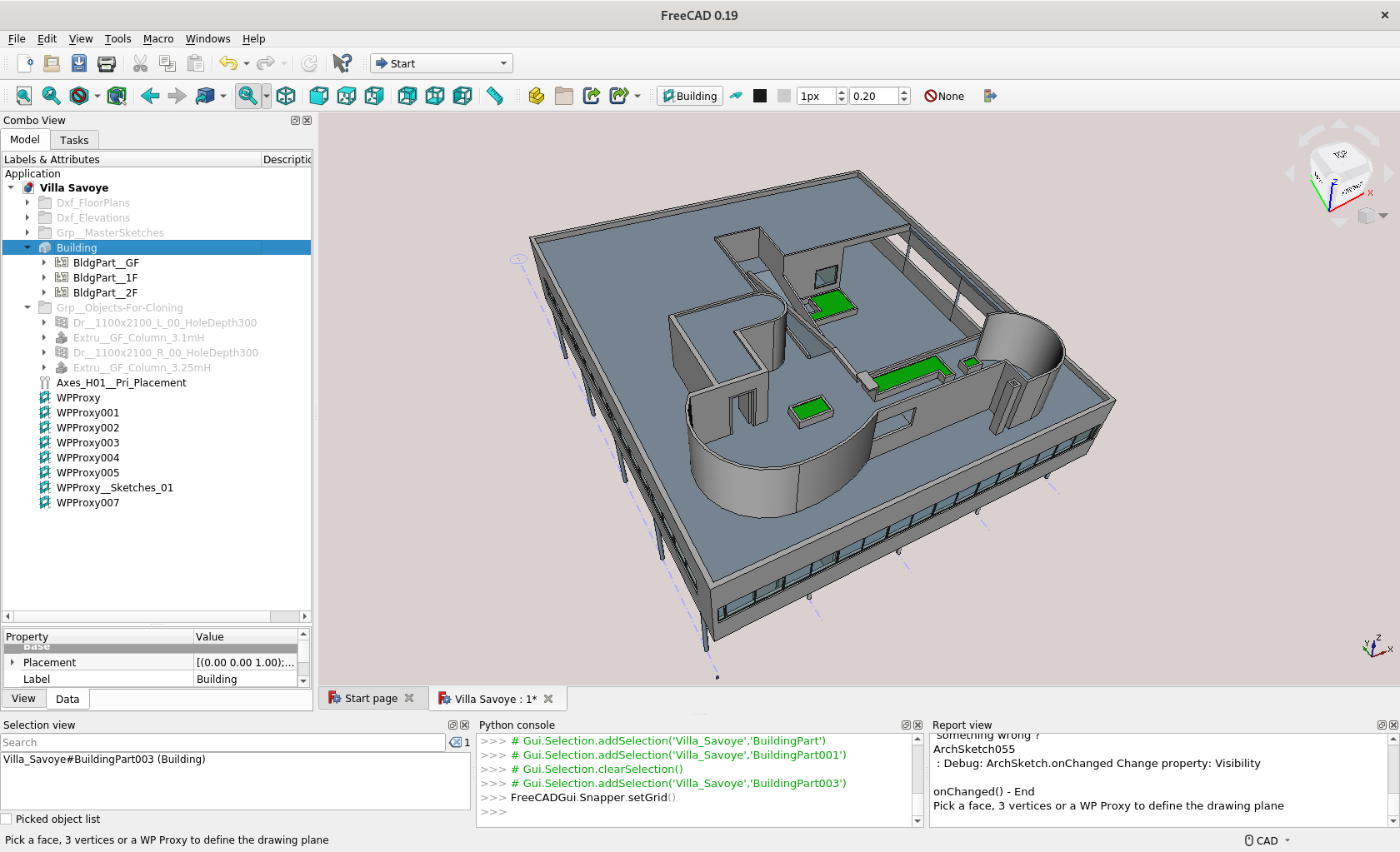Clear the selection search field button
1400x852 pixels.
pyautogui.click(x=456, y=742)
